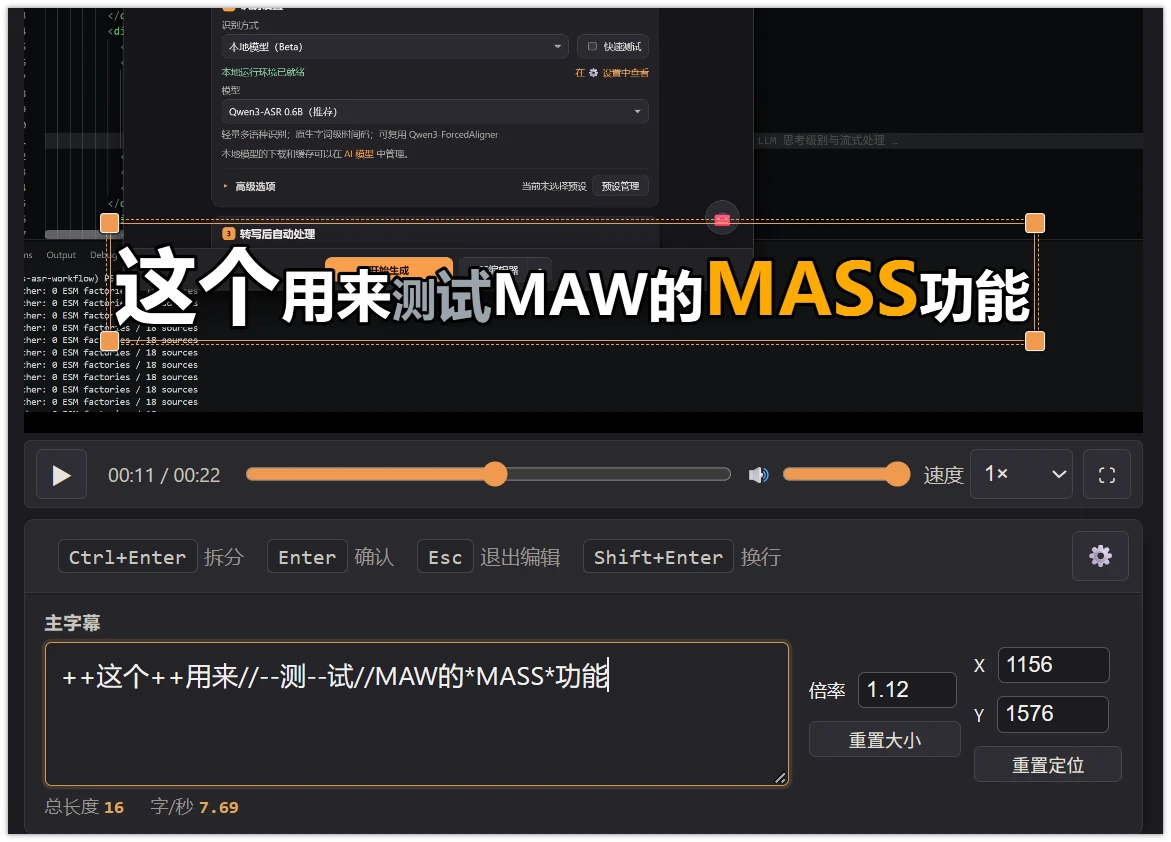This screenshot has height=842, width=1171.
Task: Open the Qwen3-ASR 0.6B model dropdown
Action: (435, 111)
